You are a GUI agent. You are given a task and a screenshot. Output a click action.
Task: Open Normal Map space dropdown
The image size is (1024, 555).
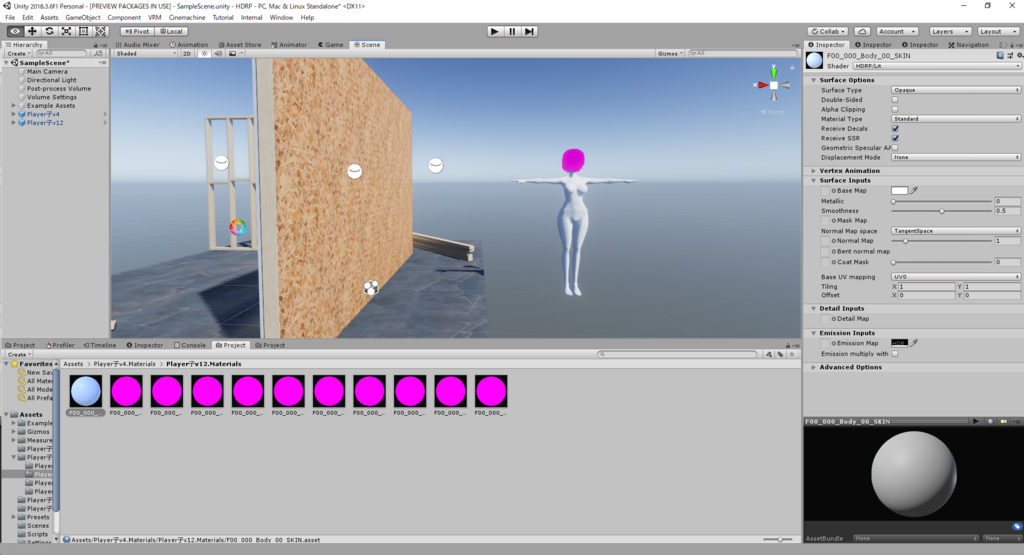(x=955, y=231)
